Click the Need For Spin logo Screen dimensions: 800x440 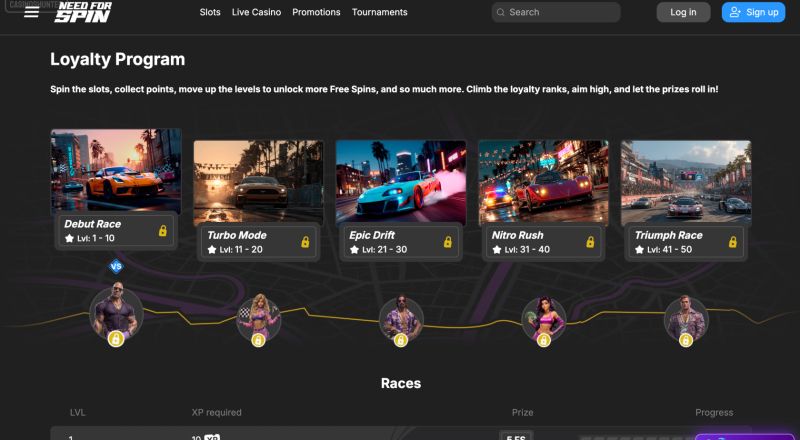pos(83,12)
